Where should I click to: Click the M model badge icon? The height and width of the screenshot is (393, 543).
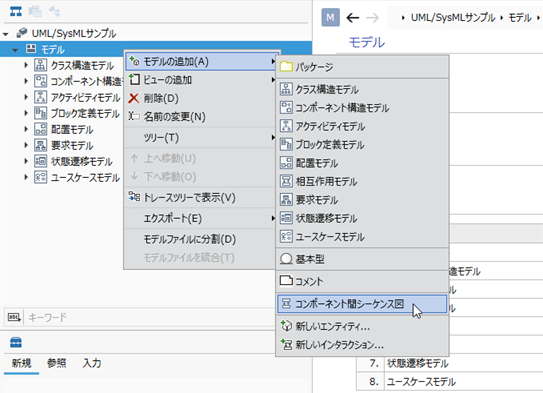tap(330, 17)
